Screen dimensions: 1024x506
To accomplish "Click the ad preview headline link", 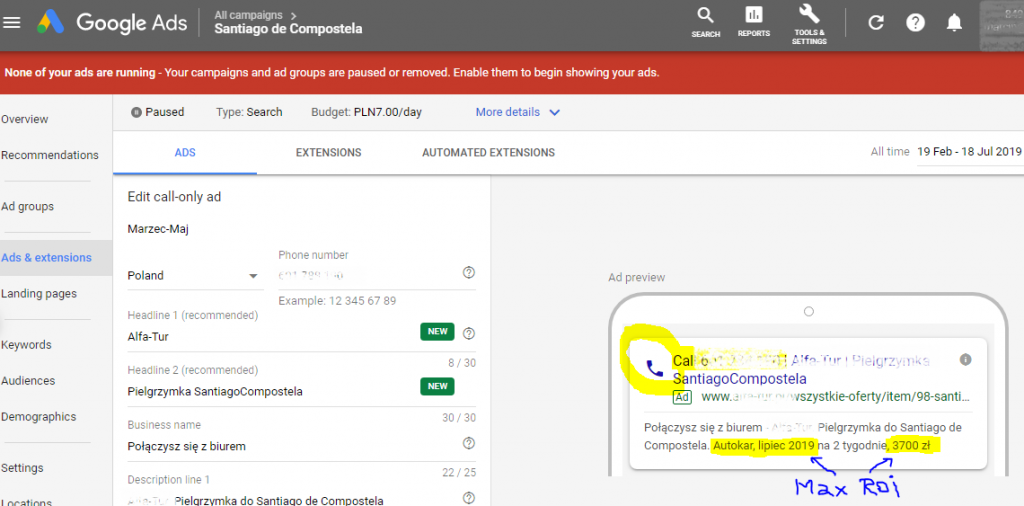I will pyautogui.click(x=801, y=370).
